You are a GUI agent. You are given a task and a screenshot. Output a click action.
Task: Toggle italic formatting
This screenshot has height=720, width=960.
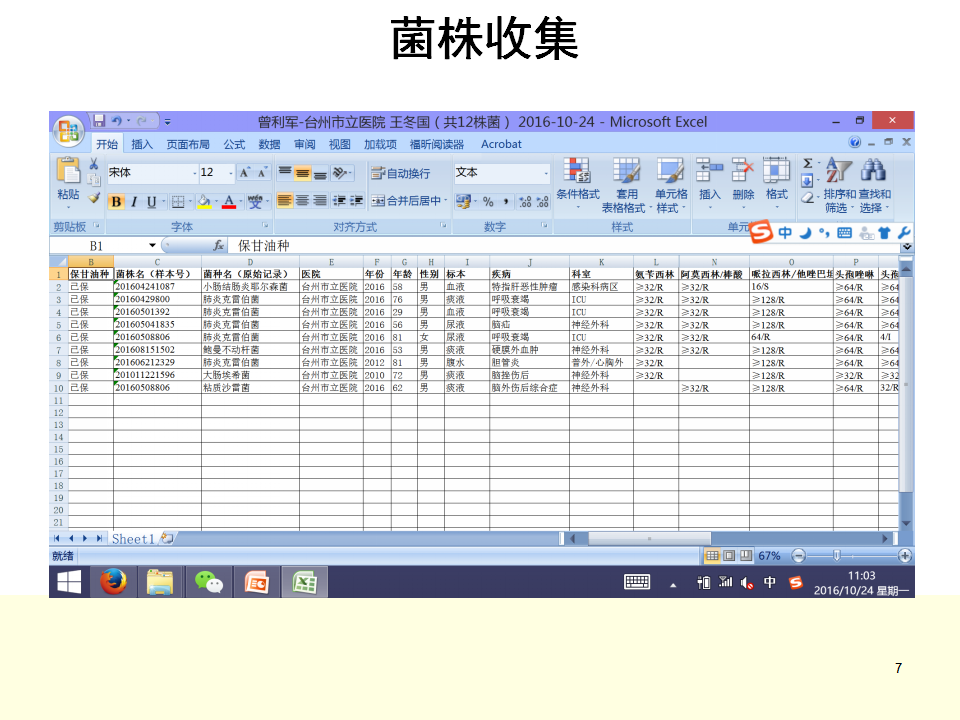pyautogui.click(x=133, y=201)
